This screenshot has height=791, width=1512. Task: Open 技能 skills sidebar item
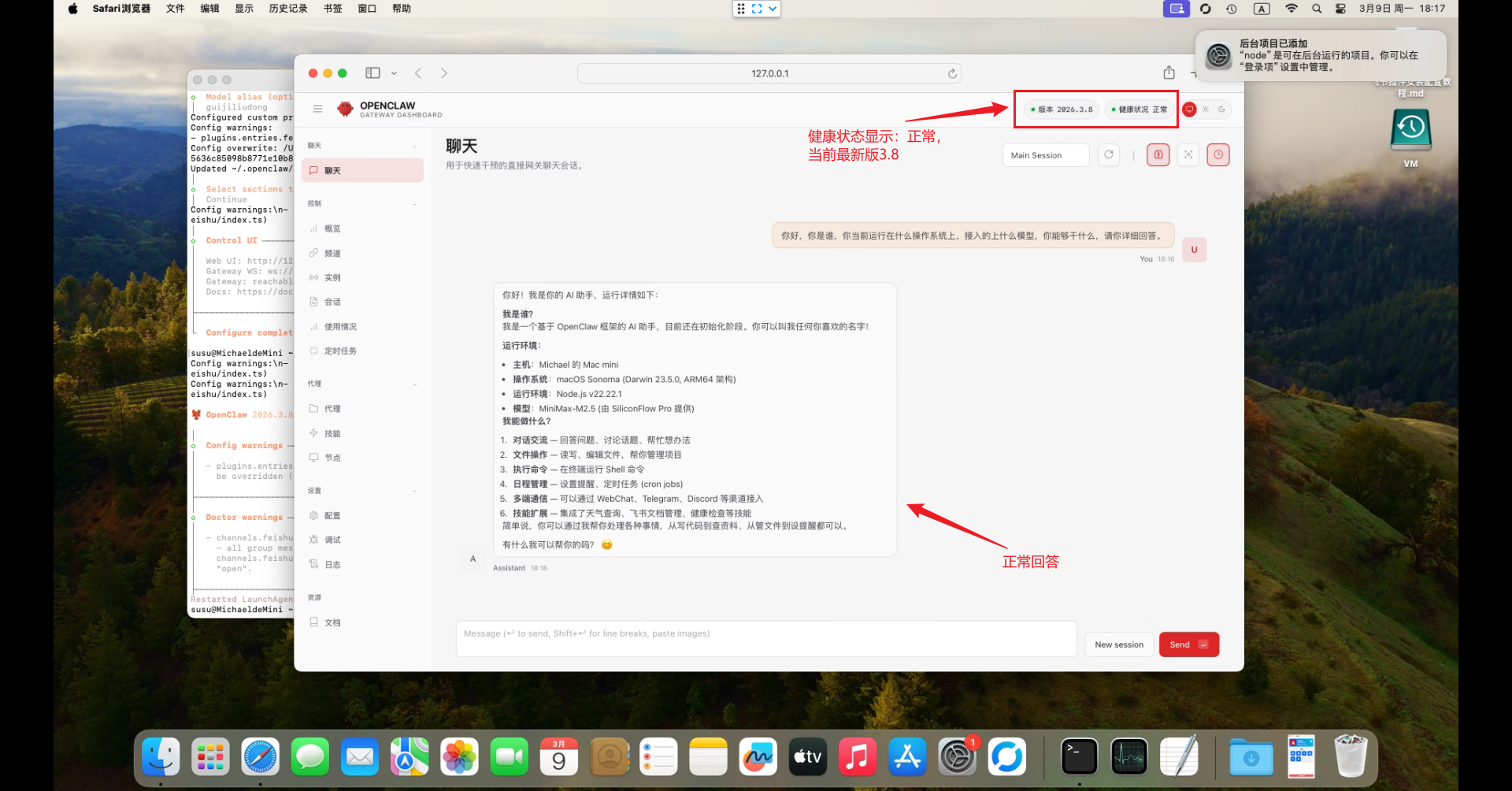click(362, 433)
